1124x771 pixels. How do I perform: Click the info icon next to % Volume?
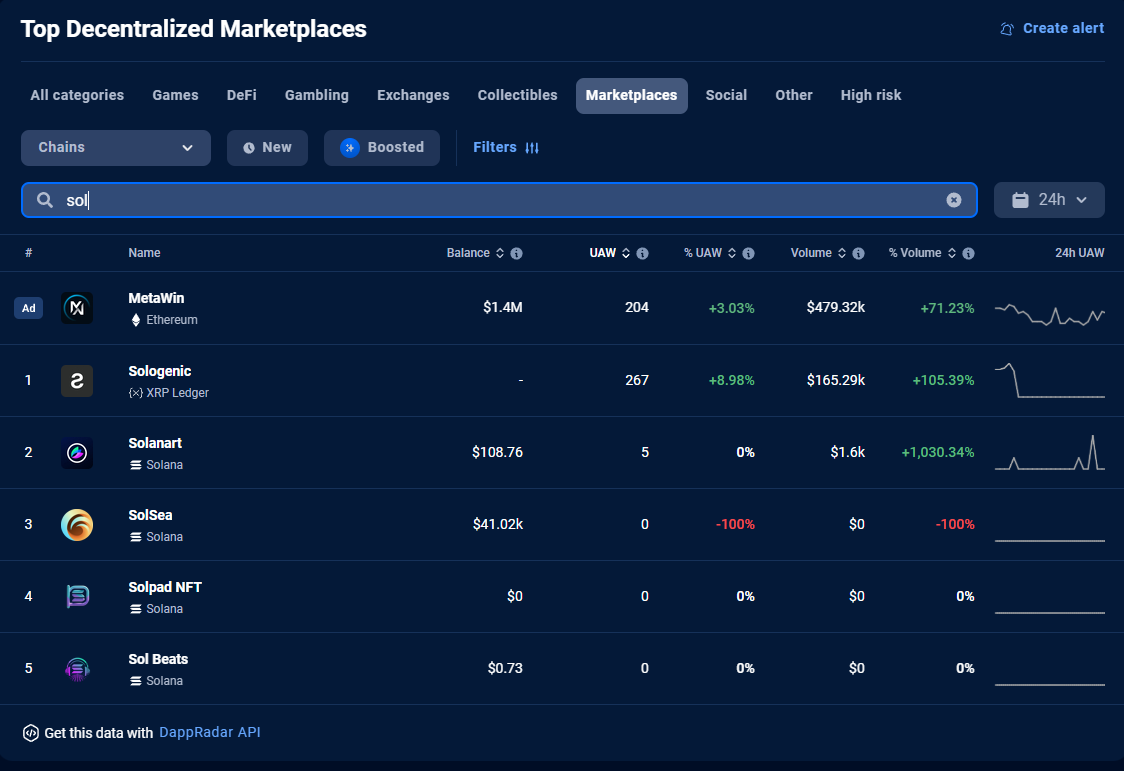tap(968, 254)
